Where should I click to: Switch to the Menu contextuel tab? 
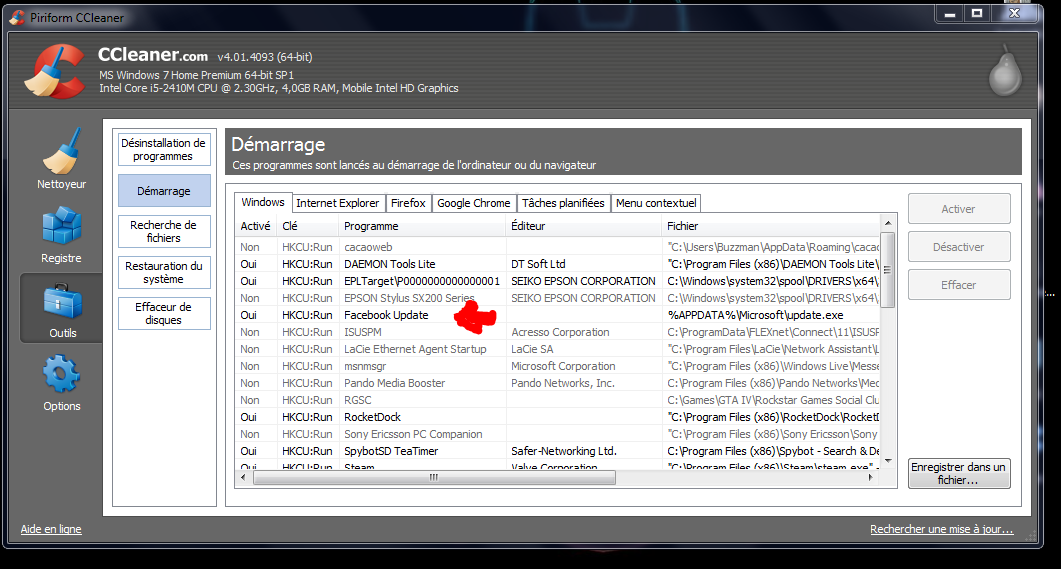[656, 203]
